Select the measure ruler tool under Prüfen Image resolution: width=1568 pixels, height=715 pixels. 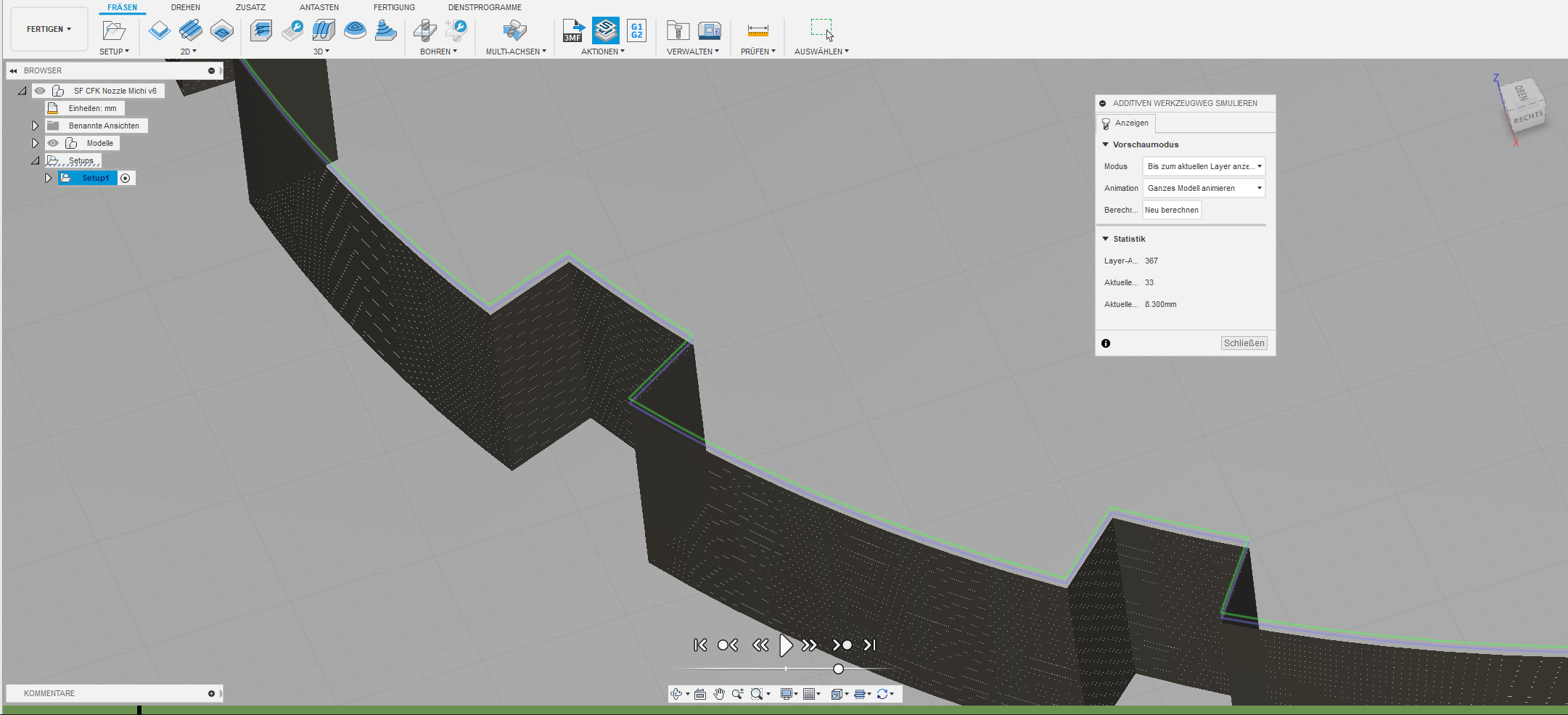(758, 30)
